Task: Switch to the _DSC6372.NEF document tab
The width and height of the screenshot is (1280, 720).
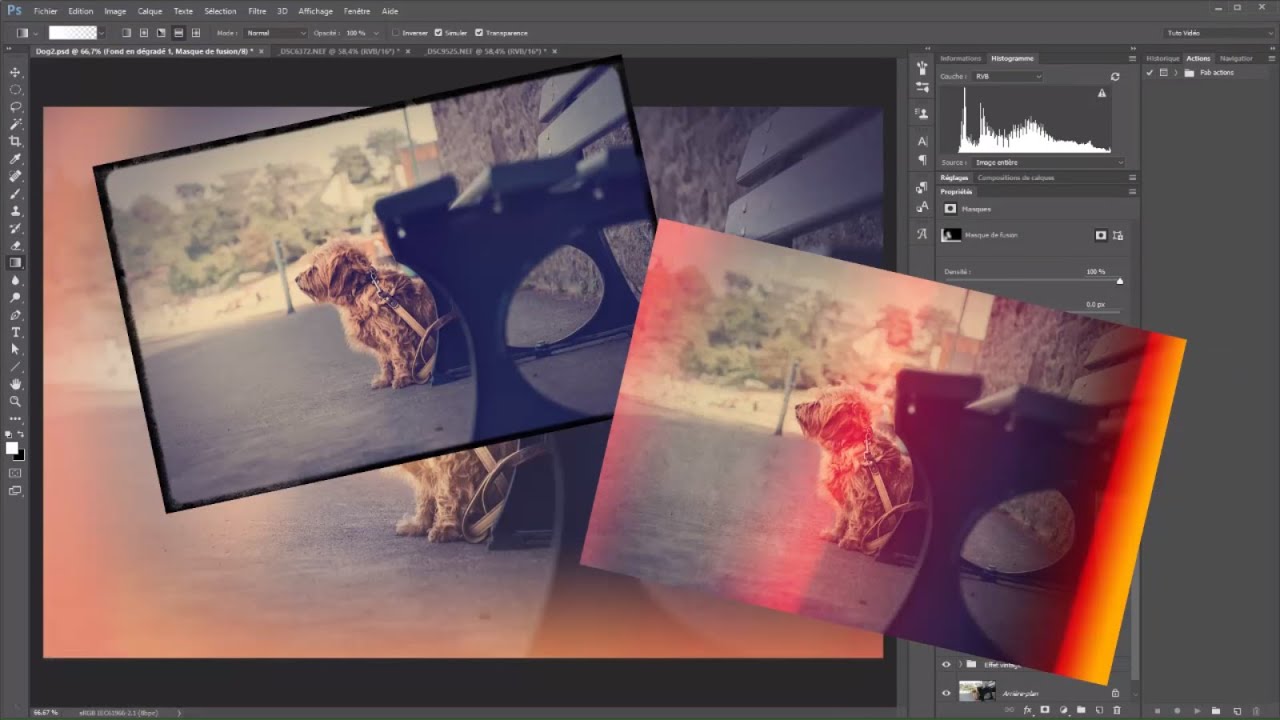Action: tap(340, 51)
